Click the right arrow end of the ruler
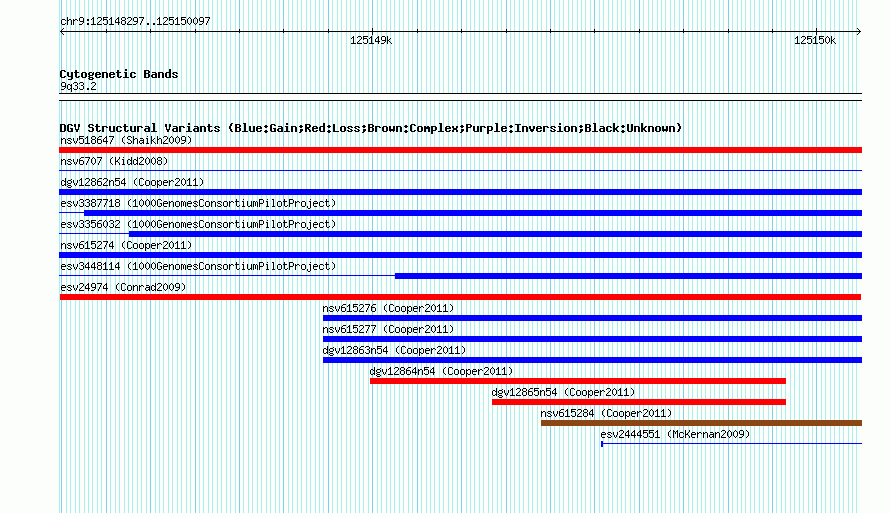The width and height of the screenshot is (890, 513). [859, 32]
